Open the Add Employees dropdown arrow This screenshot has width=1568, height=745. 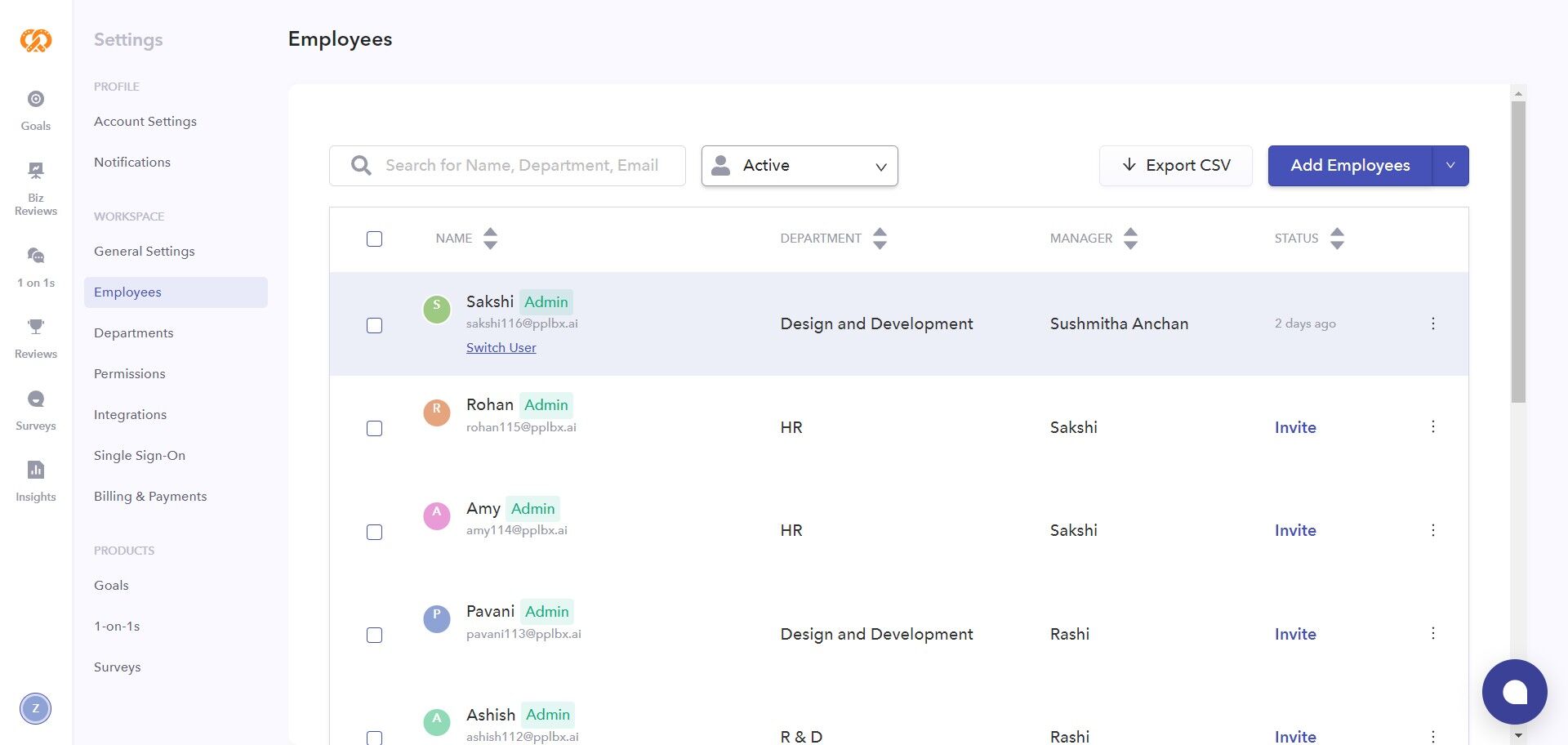pyautogui.click(x=1450, y=166)
